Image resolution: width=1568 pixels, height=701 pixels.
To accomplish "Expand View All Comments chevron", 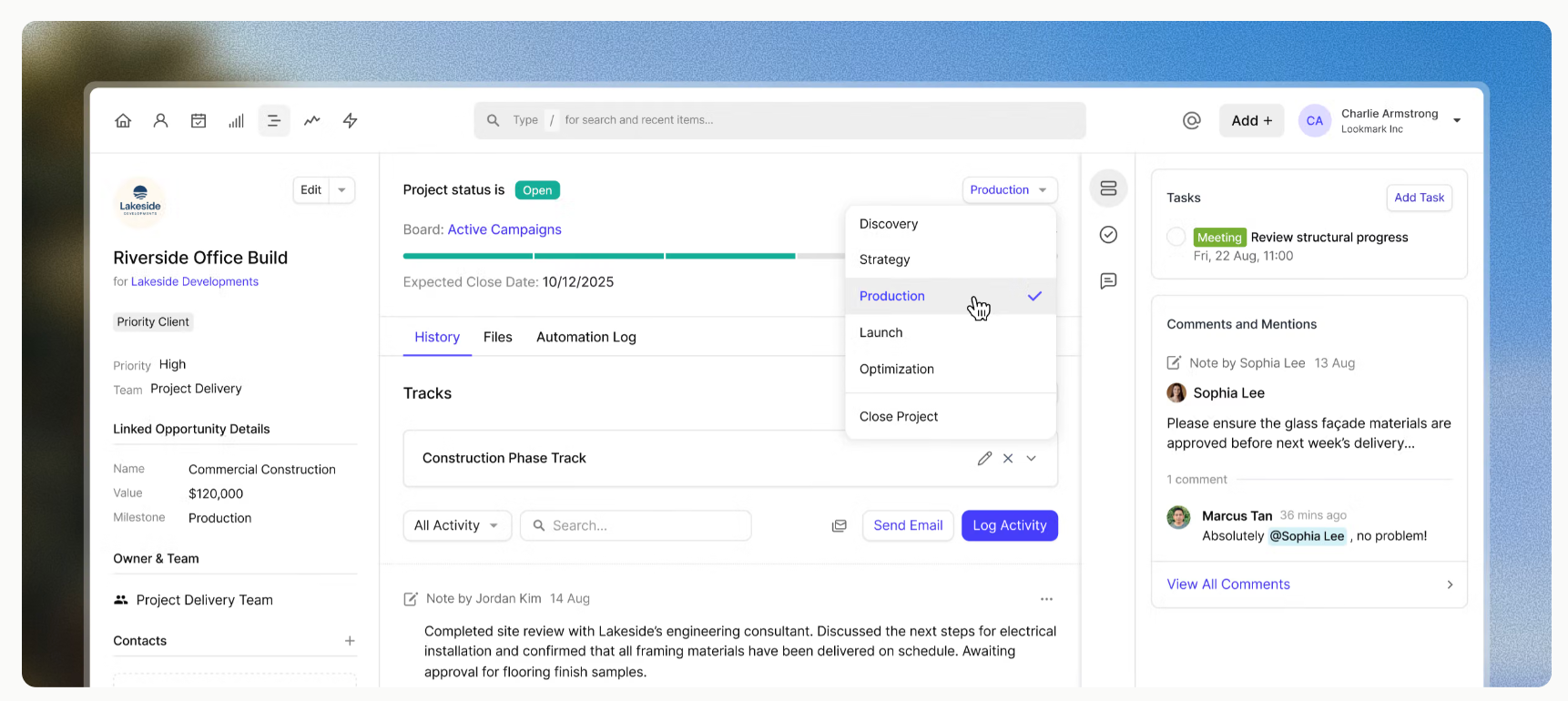I will click(1450, 584).
